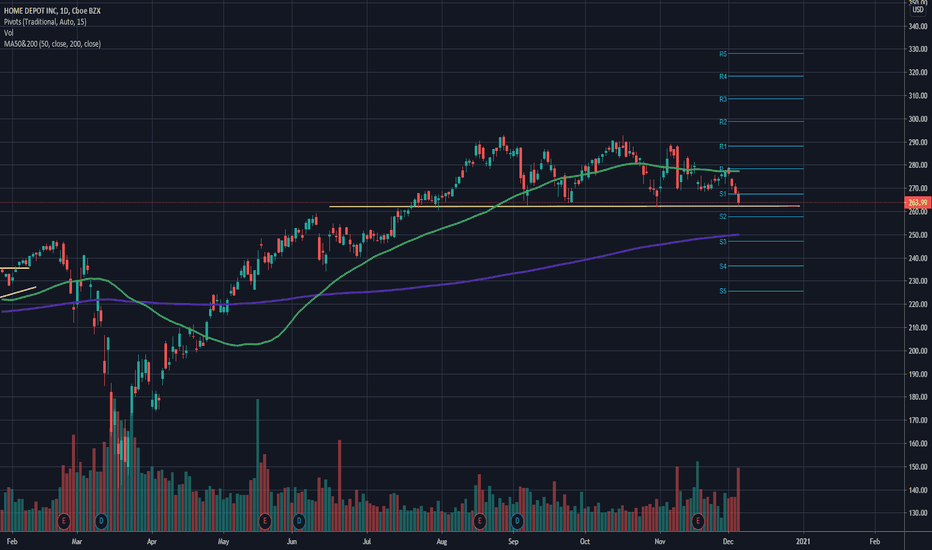Click the 290.00 price axis label
The width and height of the screenshot is (932, 550).
pyautogui.click(x=918, y=142)
